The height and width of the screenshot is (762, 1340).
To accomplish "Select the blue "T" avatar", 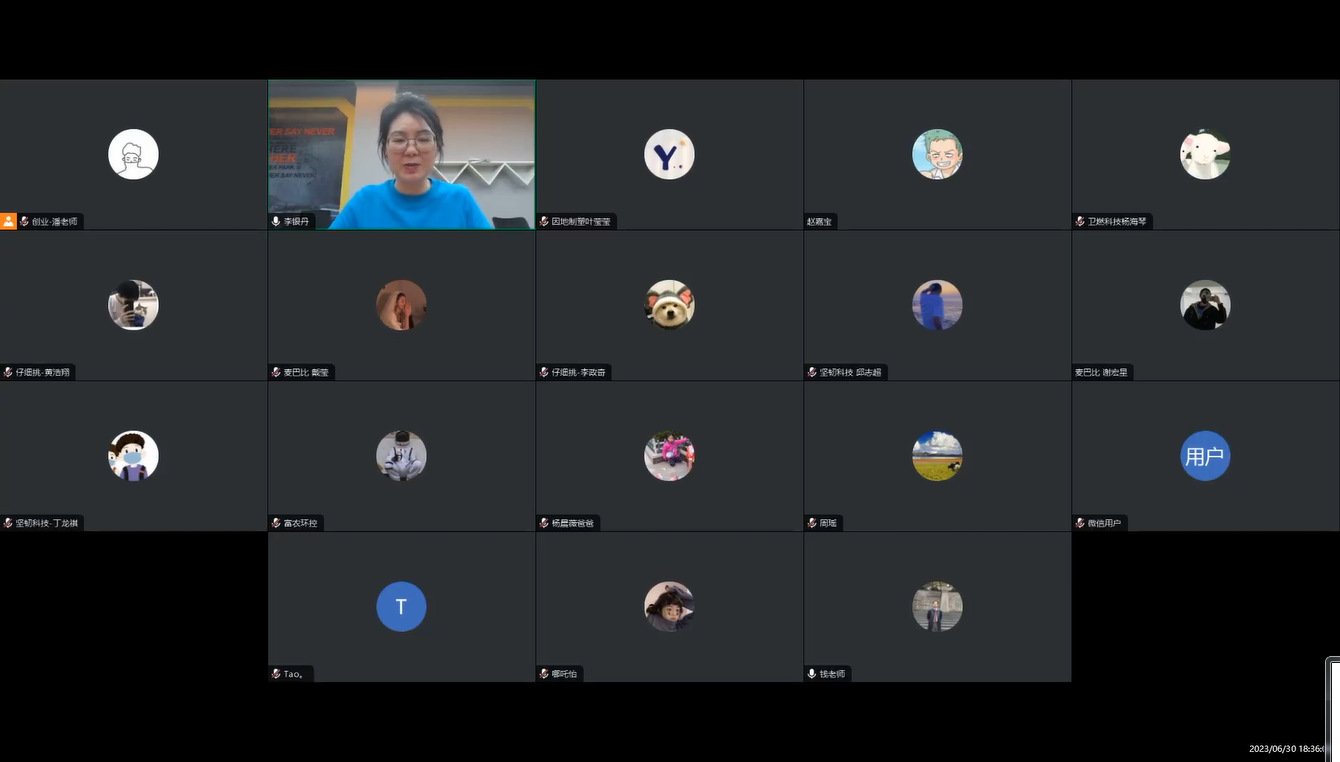I will 401,606.
